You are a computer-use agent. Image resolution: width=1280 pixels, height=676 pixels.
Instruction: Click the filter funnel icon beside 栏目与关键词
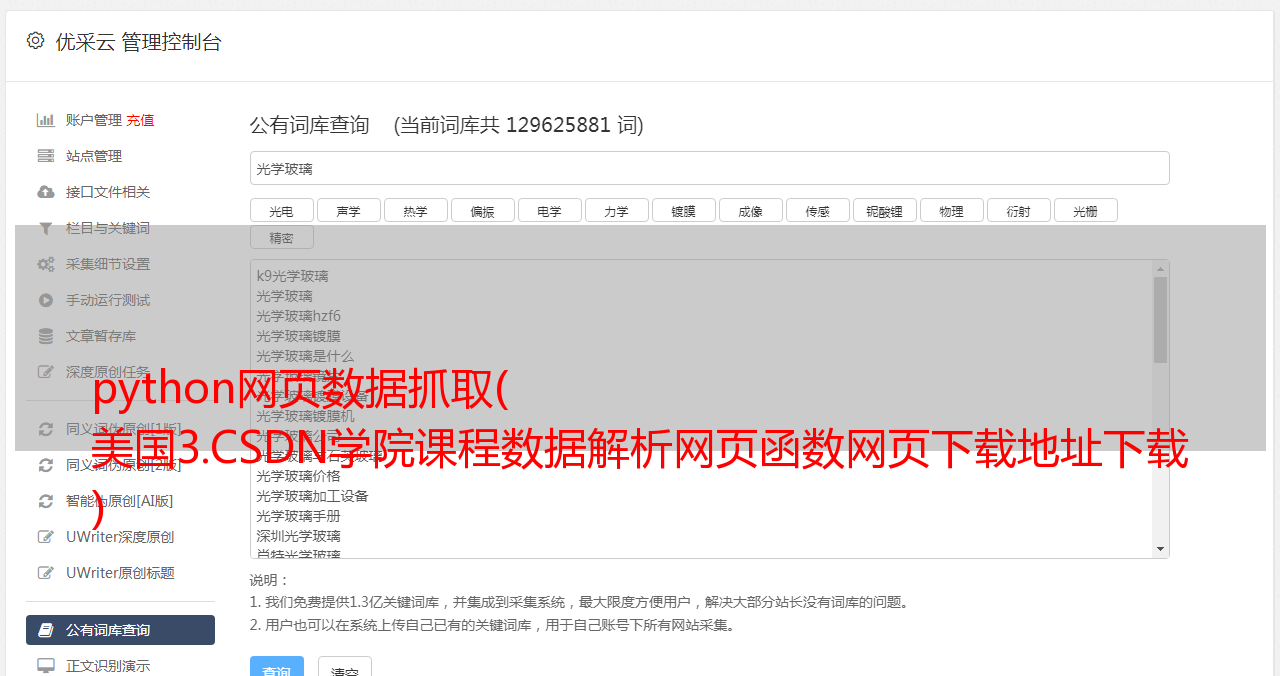pos(45,228)
